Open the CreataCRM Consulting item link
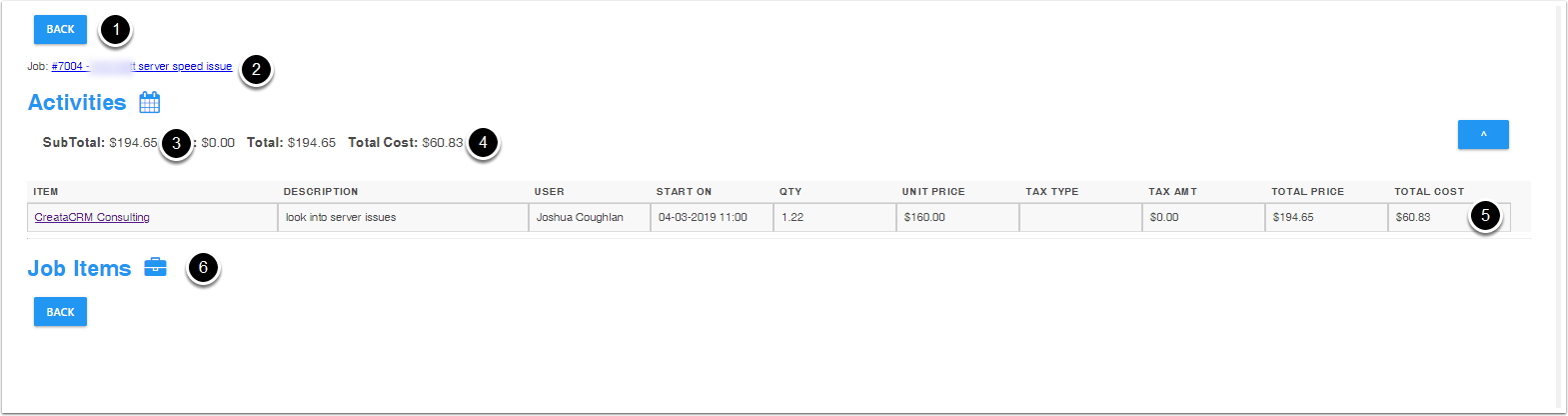Viewport: 1568px width, 416px height. (x=92, y=217)
